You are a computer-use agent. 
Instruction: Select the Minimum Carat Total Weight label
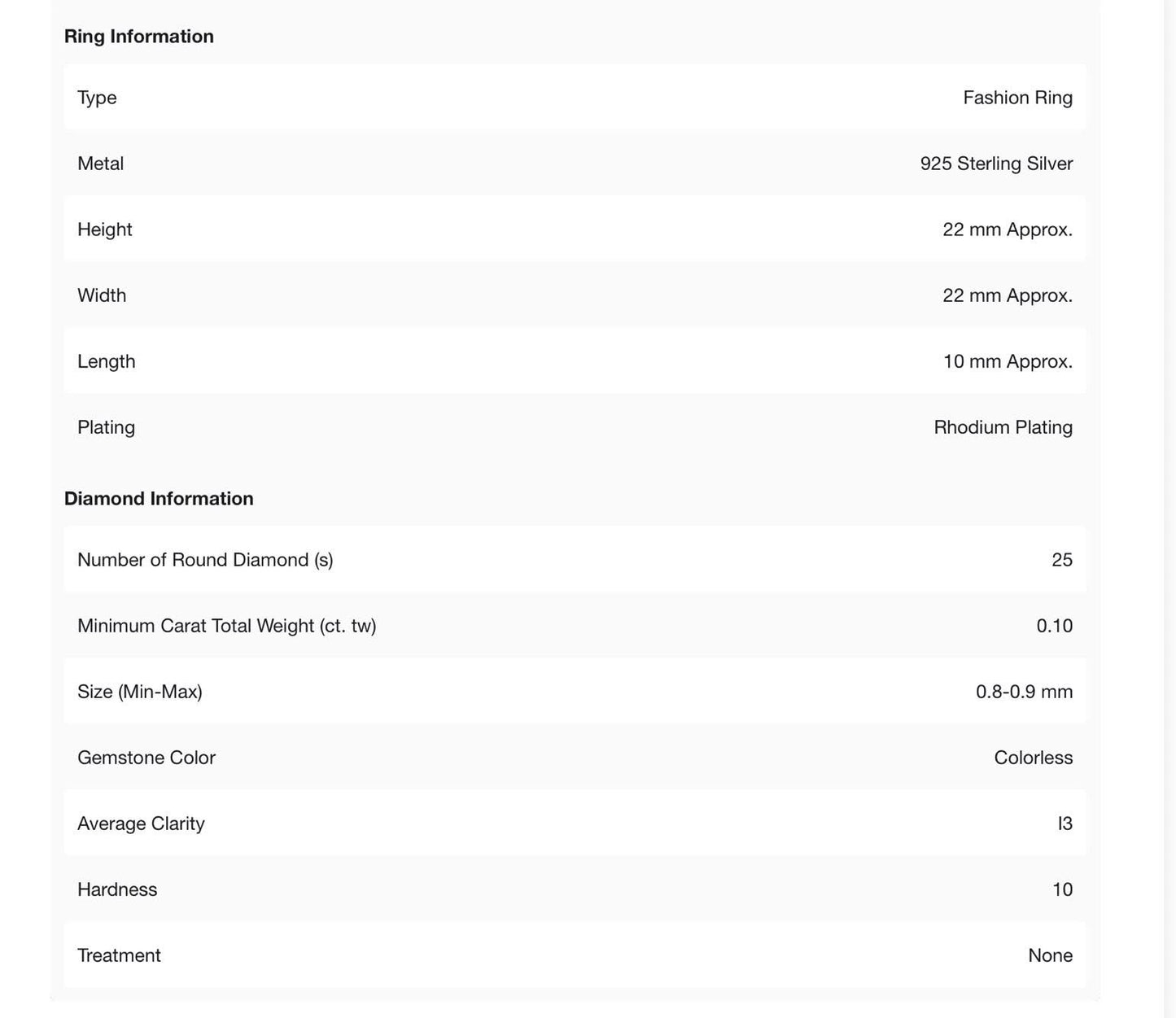[x=226, y=626]
